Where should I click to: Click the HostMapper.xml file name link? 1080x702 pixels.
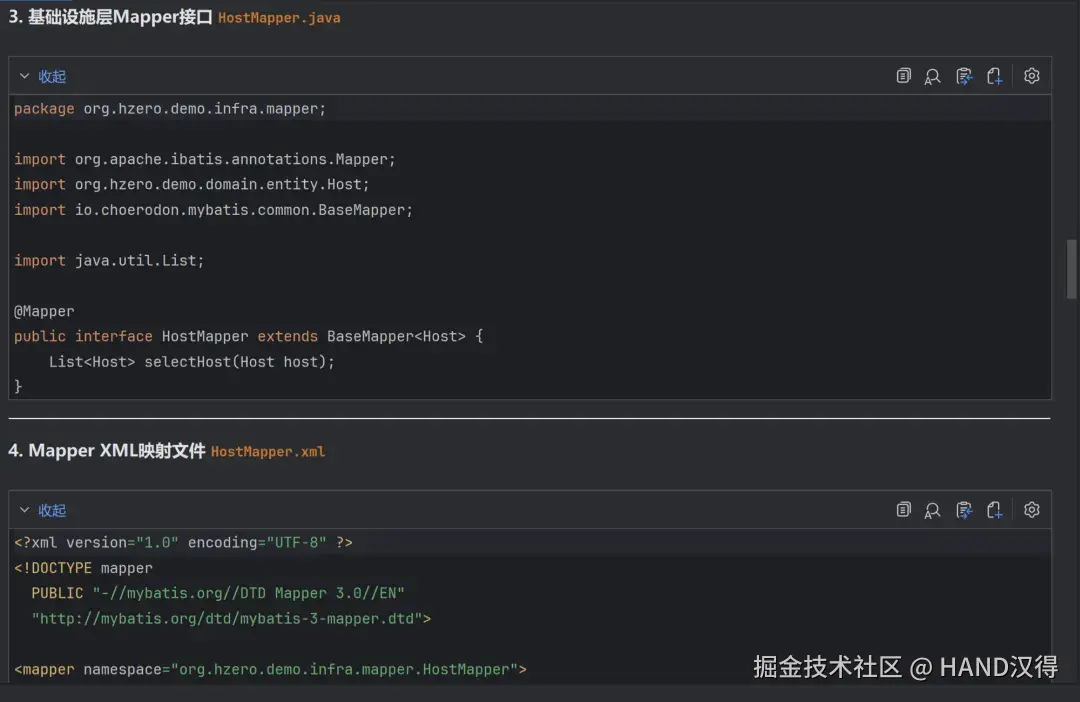[268, 452]
